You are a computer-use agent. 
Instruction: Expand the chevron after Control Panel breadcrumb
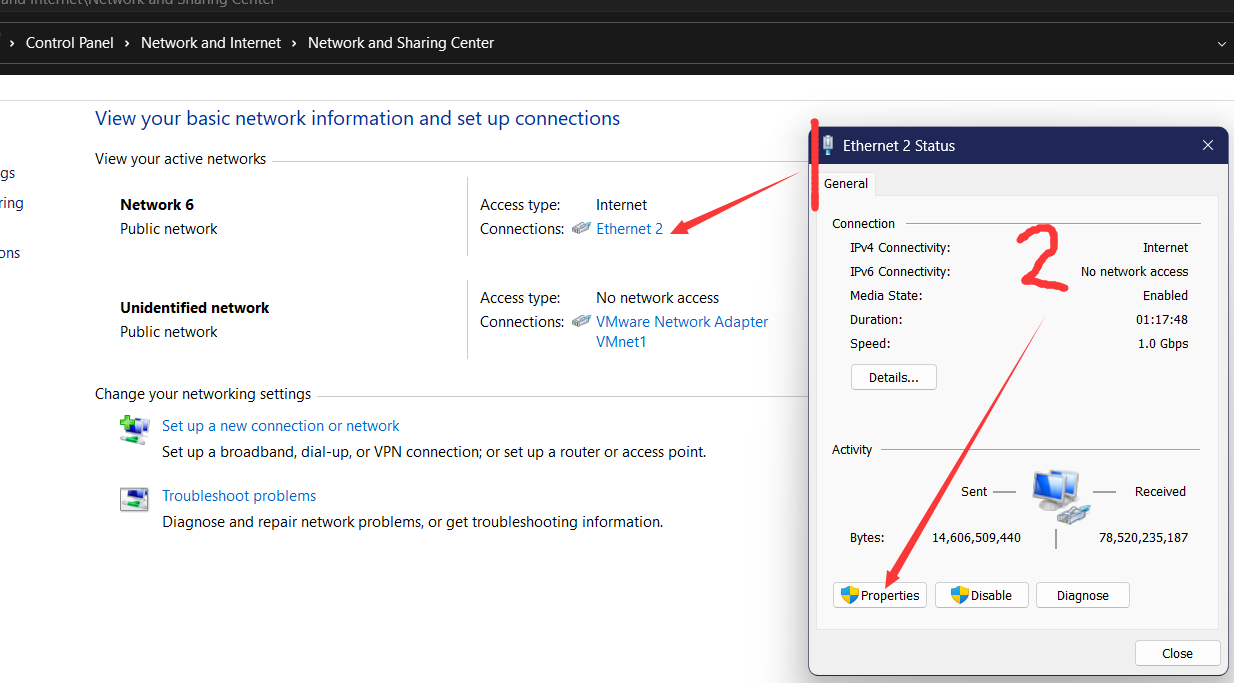click(x=127, y=44)
